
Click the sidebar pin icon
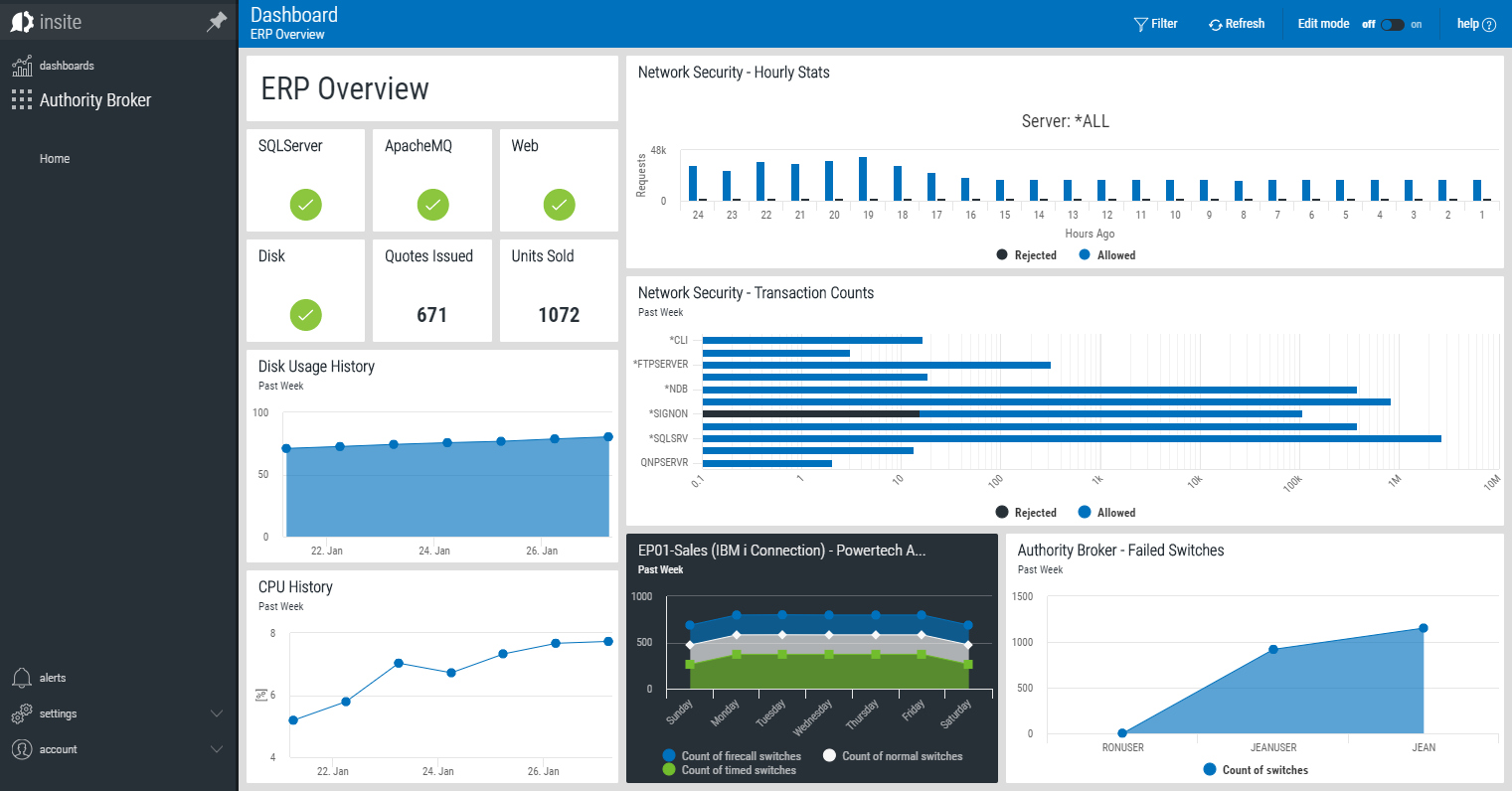[216, 22]
